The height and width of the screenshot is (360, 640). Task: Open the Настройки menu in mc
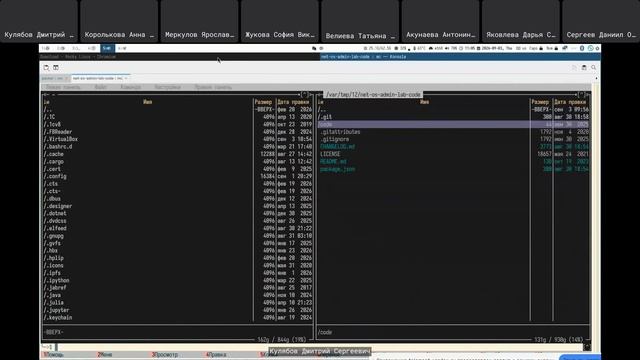[x=167, y=87]
